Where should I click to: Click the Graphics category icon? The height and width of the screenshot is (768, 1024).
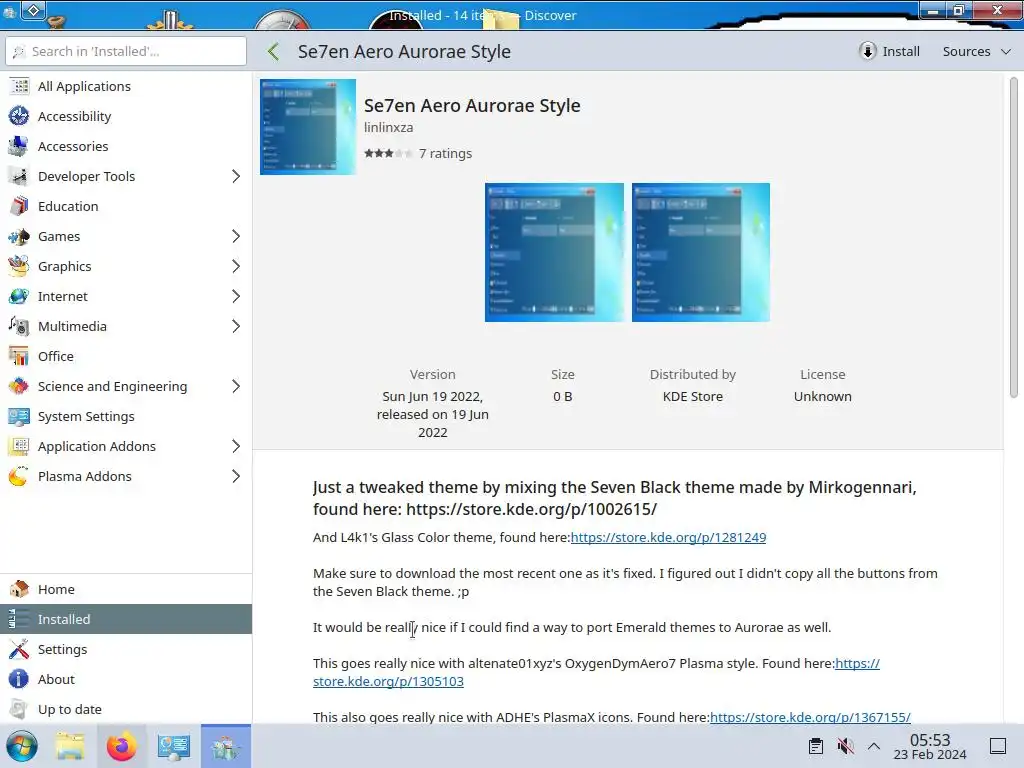pos(19,266)
